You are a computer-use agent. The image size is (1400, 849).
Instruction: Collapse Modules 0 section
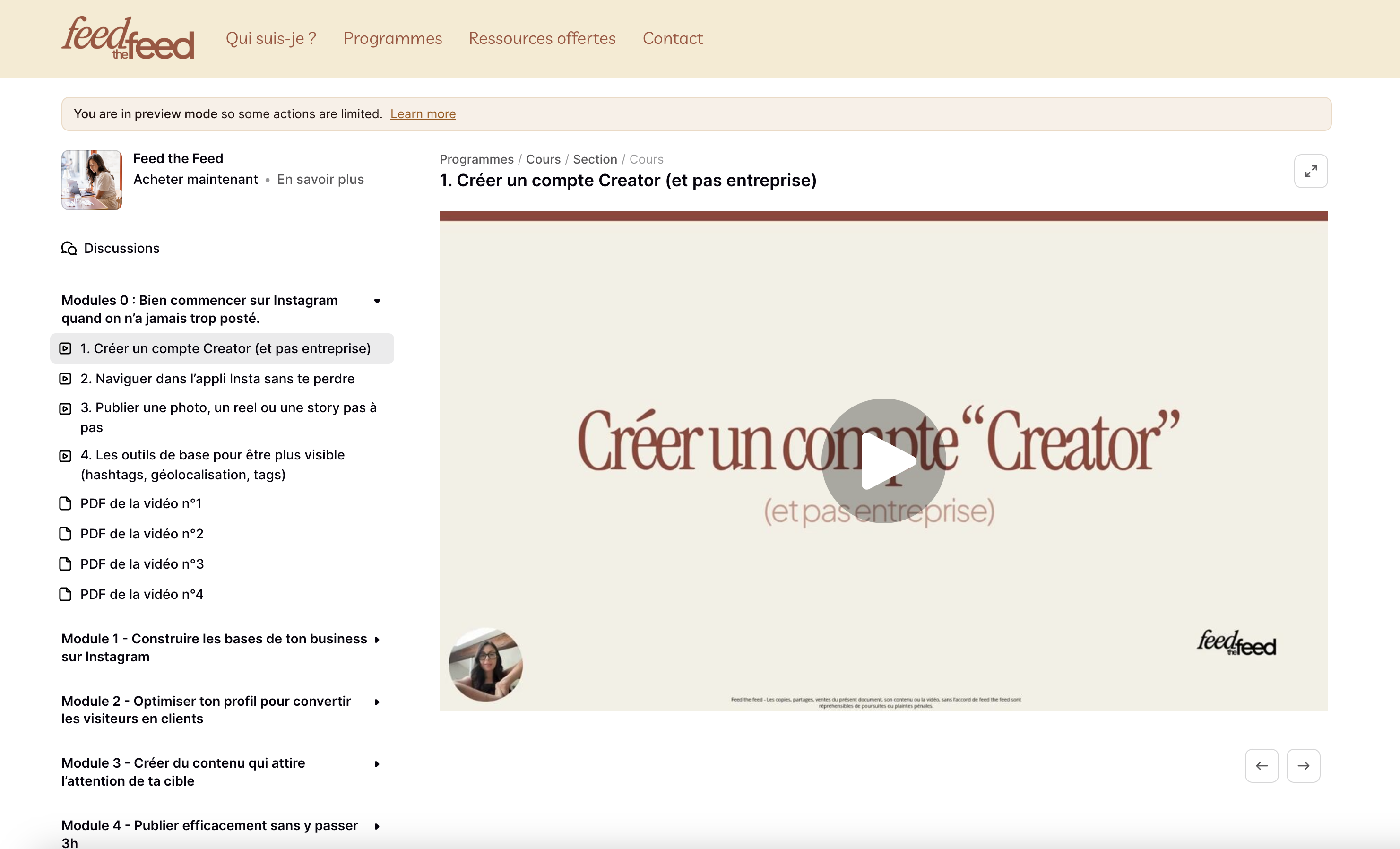(x=377, y=301)
